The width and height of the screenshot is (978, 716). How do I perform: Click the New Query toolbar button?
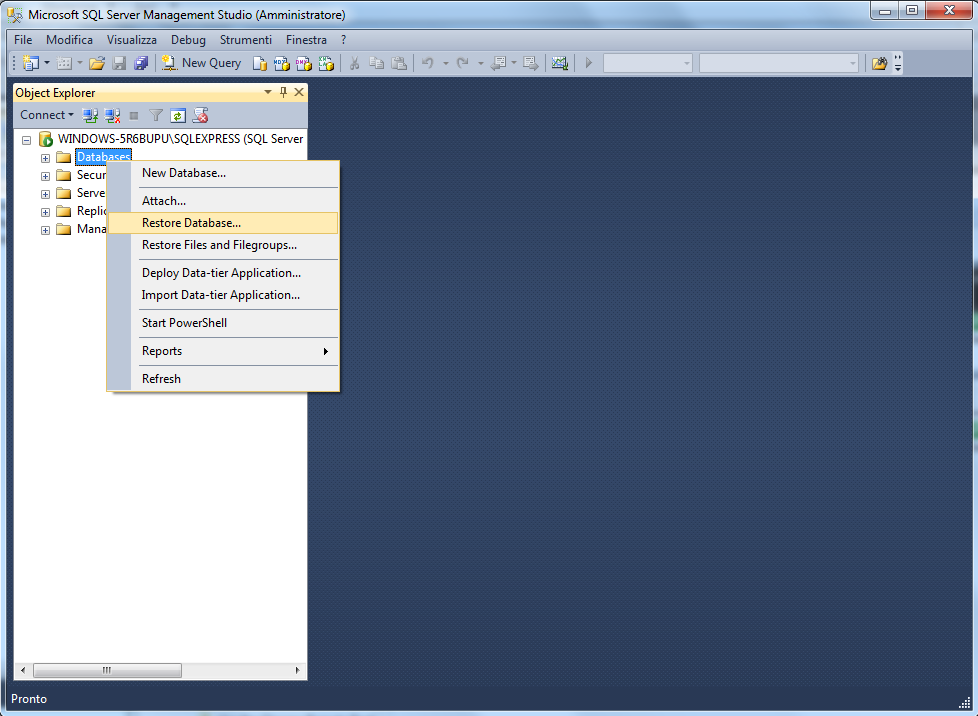[x=201, y=63]
